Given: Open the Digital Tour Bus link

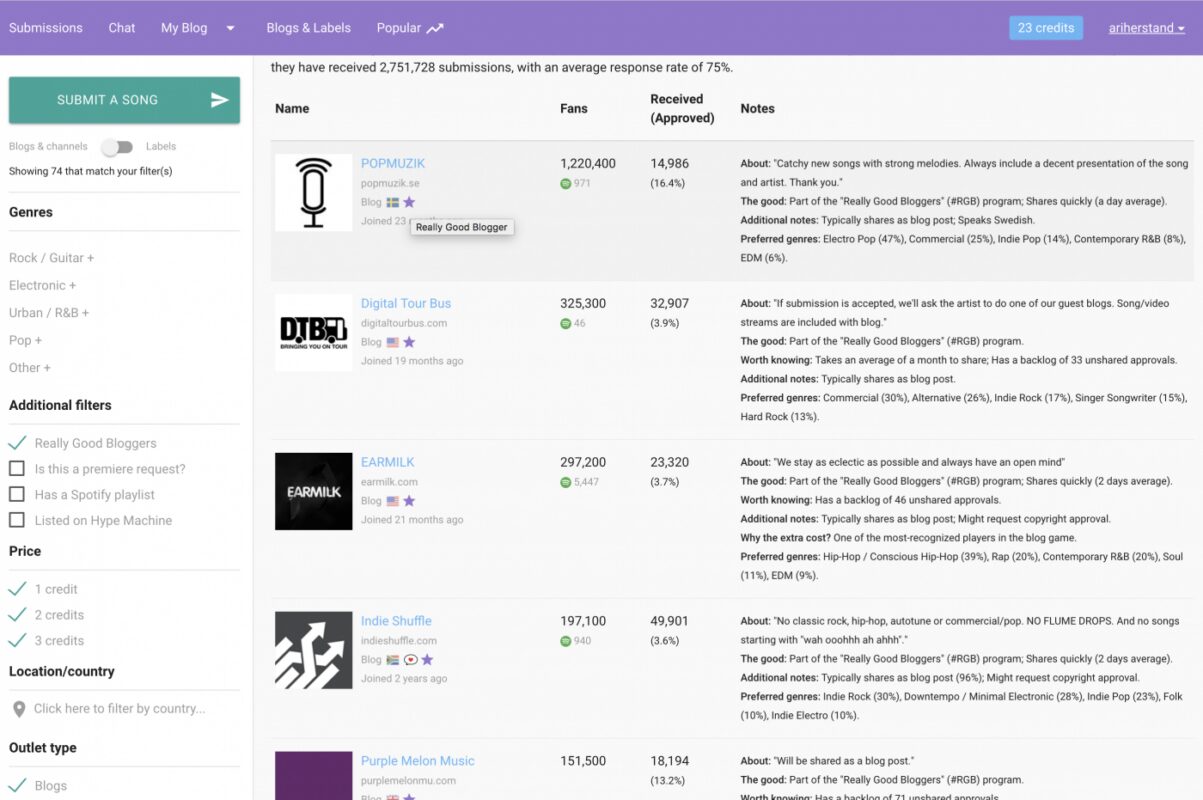Looking at the screenshot, I should pyautogui.click(x=406, y=304).
